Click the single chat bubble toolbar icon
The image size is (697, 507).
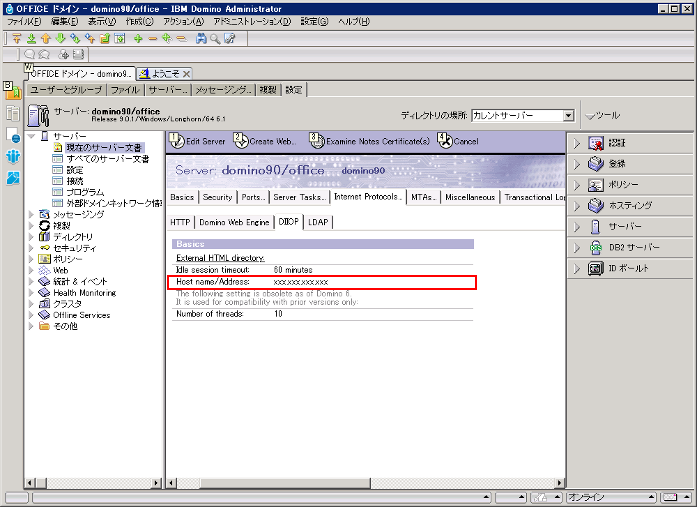30,55
